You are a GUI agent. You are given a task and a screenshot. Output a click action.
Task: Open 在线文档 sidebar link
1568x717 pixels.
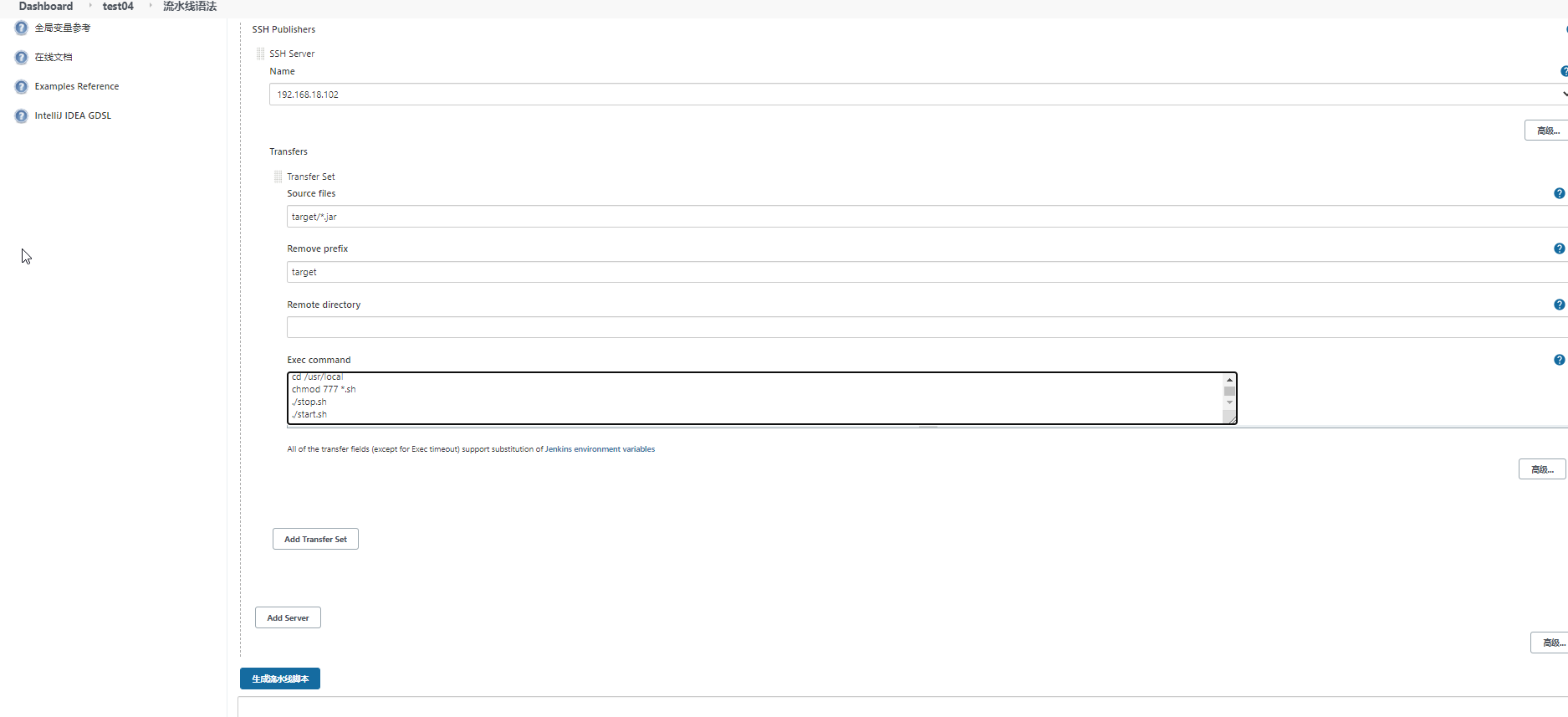[x=54, y=57]
